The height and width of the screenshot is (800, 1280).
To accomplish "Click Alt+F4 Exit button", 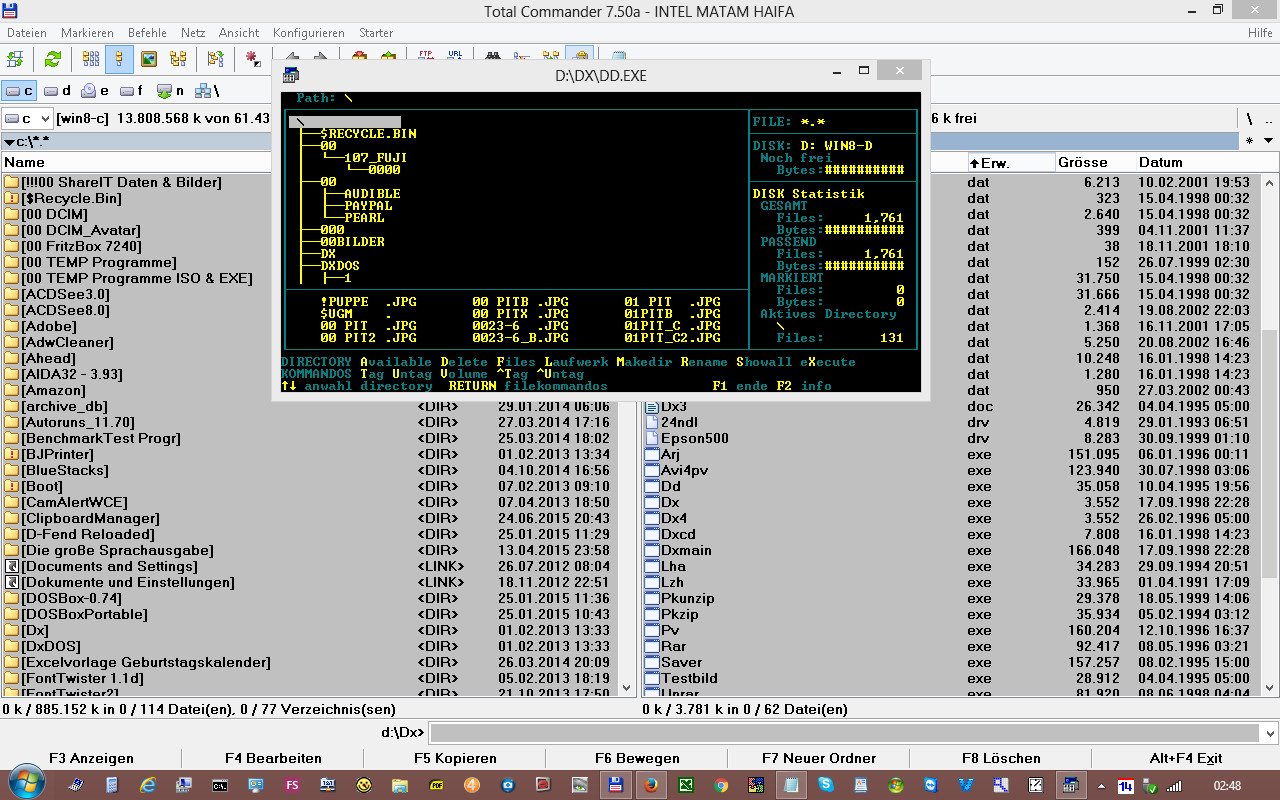I will coord(1186,758).
